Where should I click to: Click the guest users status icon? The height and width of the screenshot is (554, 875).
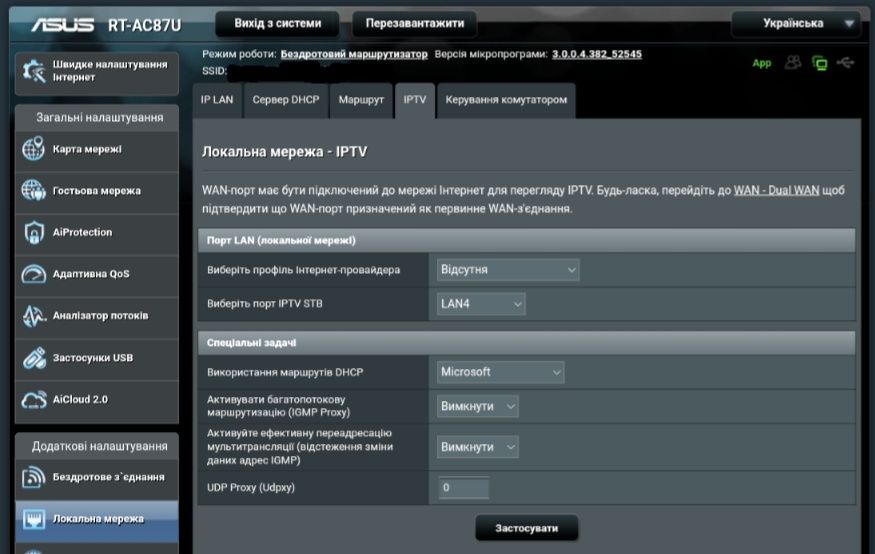792,62
